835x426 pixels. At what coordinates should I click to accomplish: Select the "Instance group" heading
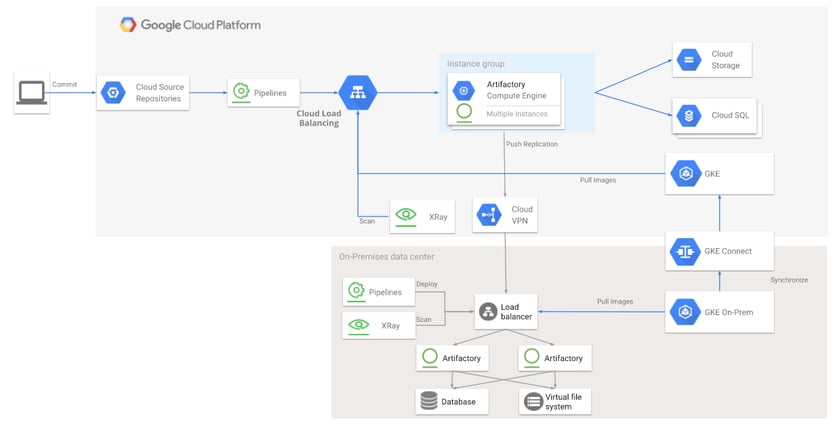pos(475,64)
